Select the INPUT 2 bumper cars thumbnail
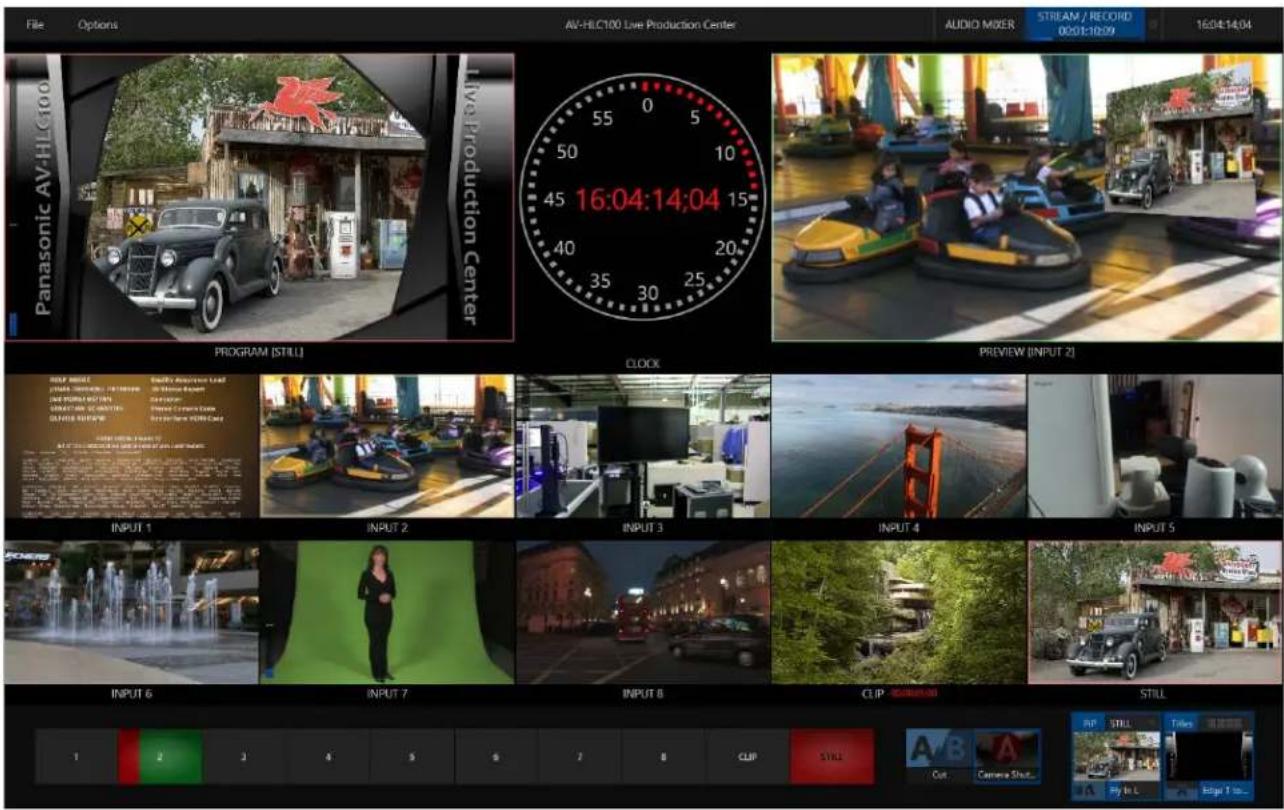Screen dimensions: 1284x810 (x=387, y=446)
